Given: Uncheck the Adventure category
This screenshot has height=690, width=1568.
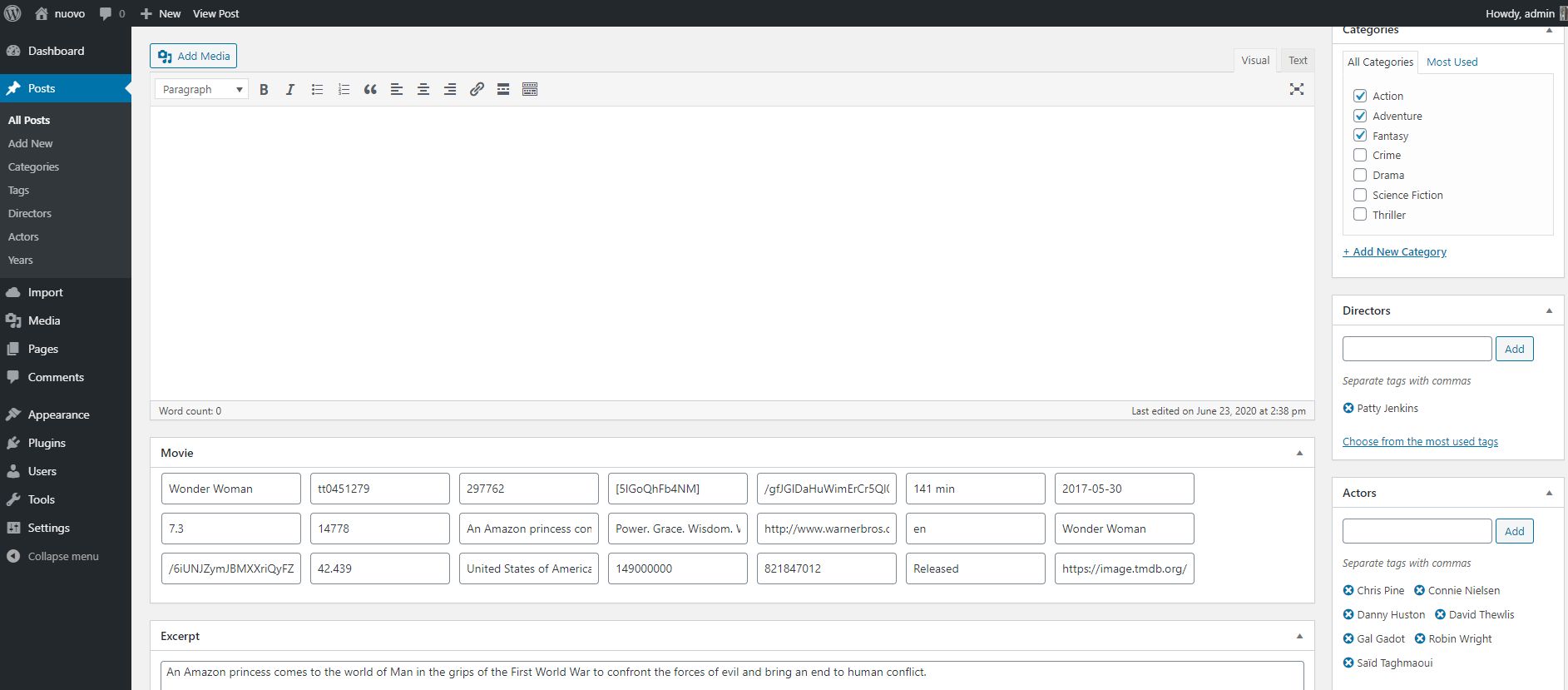Looking at the screenshot, I should pos(1360,116).
